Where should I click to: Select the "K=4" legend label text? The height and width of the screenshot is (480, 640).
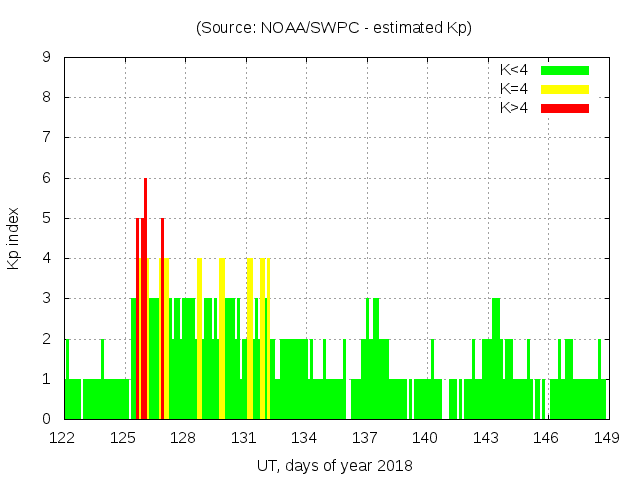(514, 89)
